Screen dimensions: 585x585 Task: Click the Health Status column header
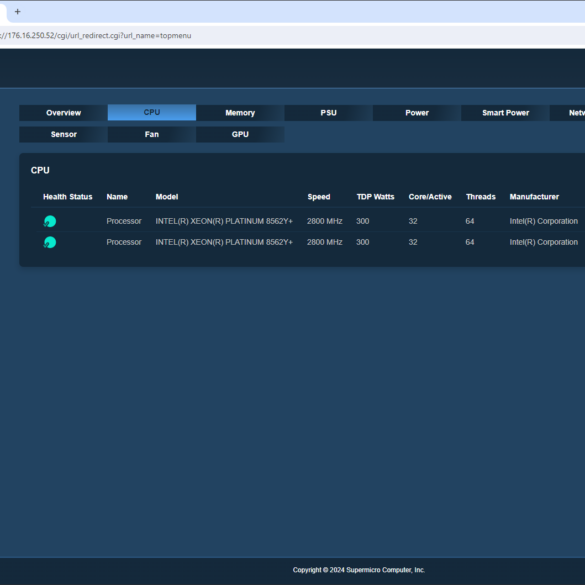(68, 197)
